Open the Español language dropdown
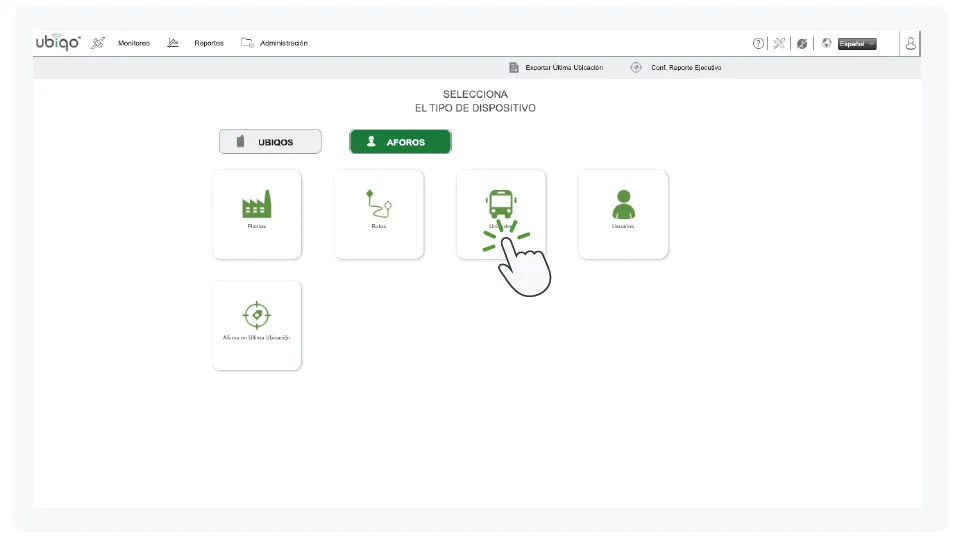Viewport: 960px width, 542px height. (x=857, y=43)
